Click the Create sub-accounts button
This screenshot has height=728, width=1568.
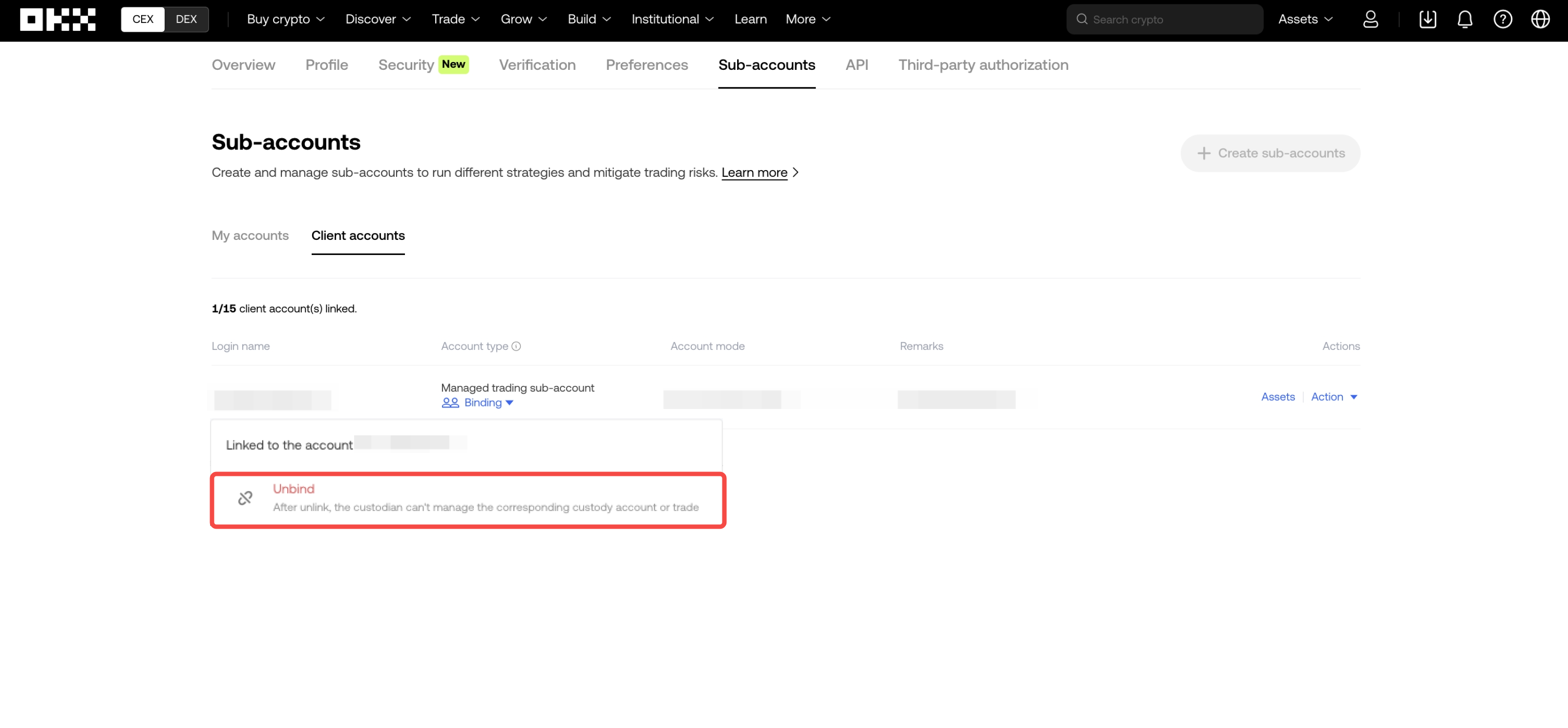tap(1271, 153)
